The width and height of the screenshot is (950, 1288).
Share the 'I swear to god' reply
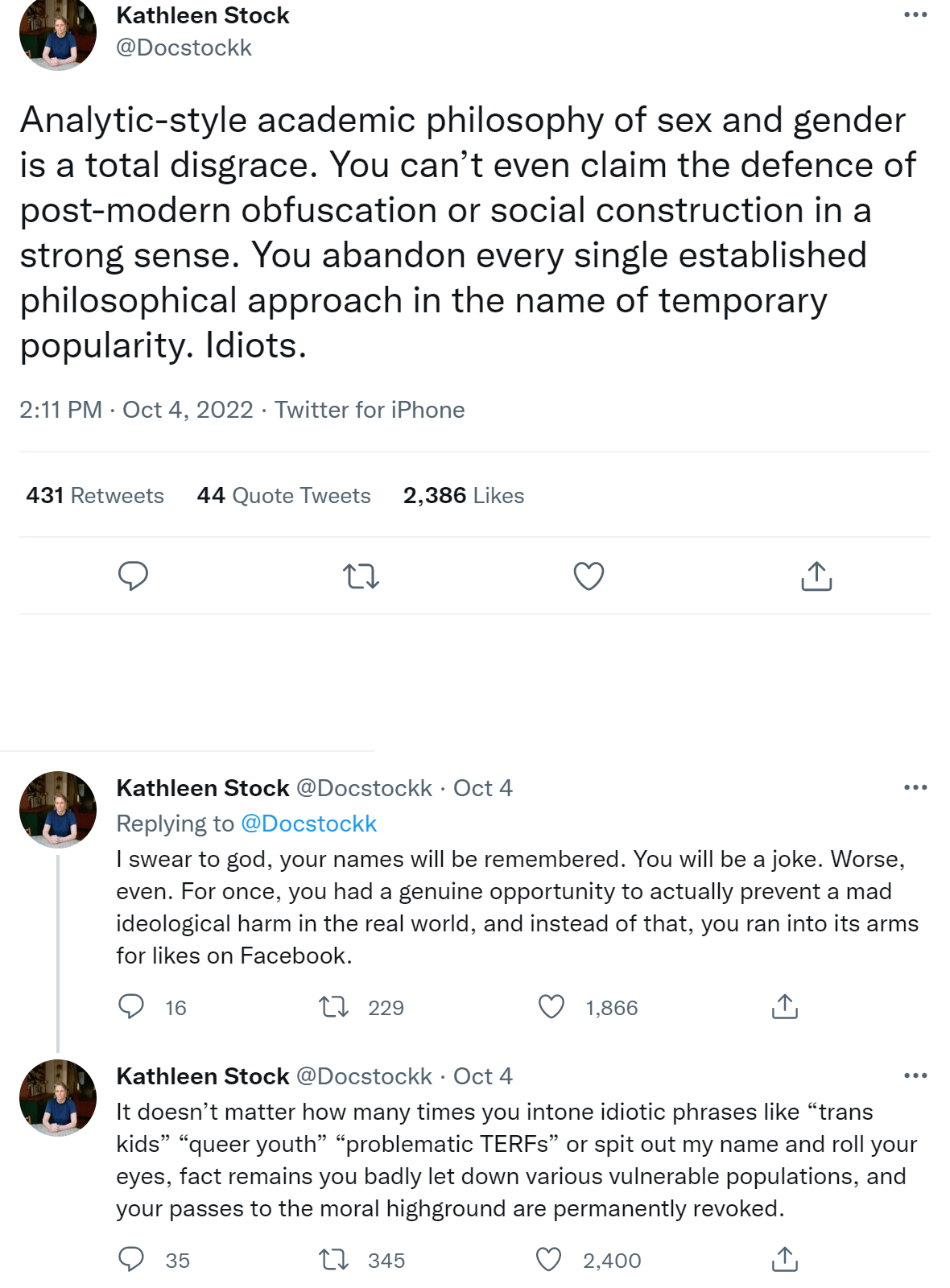(x=784, y=1006)
